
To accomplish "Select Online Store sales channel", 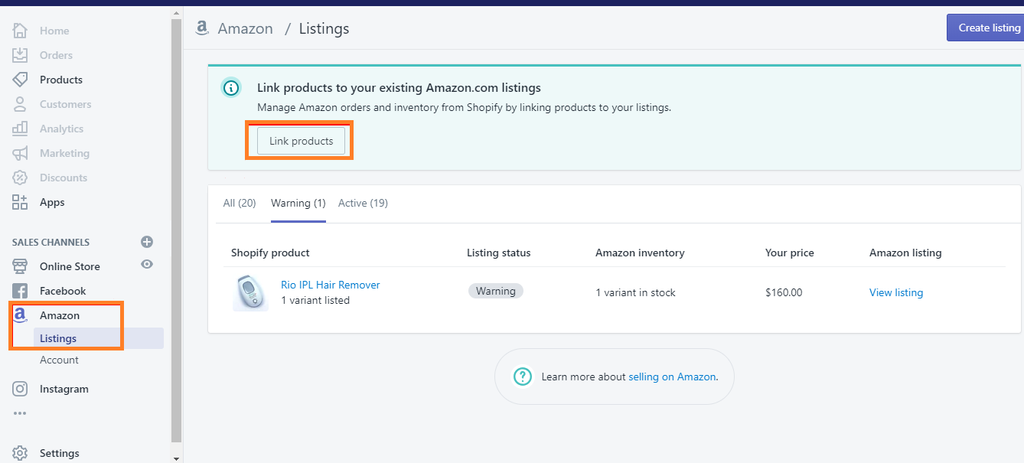I will pos(70,266).
